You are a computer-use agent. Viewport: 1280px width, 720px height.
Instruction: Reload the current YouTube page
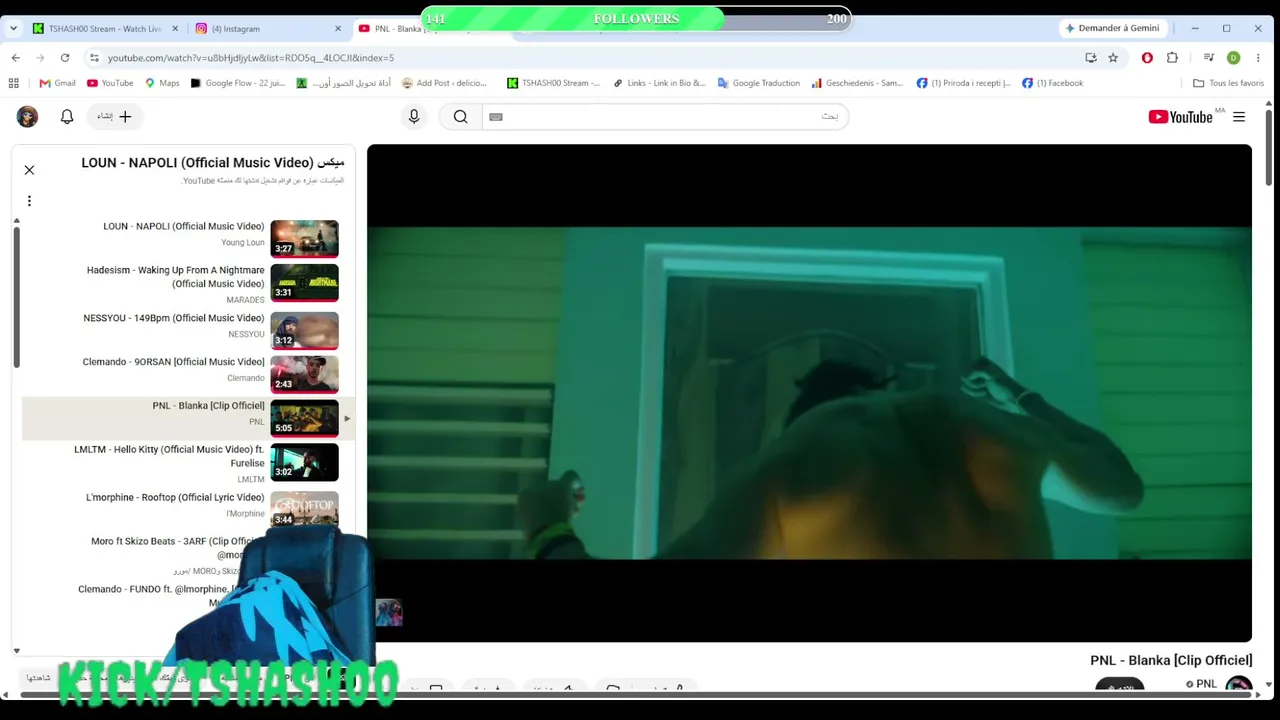click(x=65, y=58)
